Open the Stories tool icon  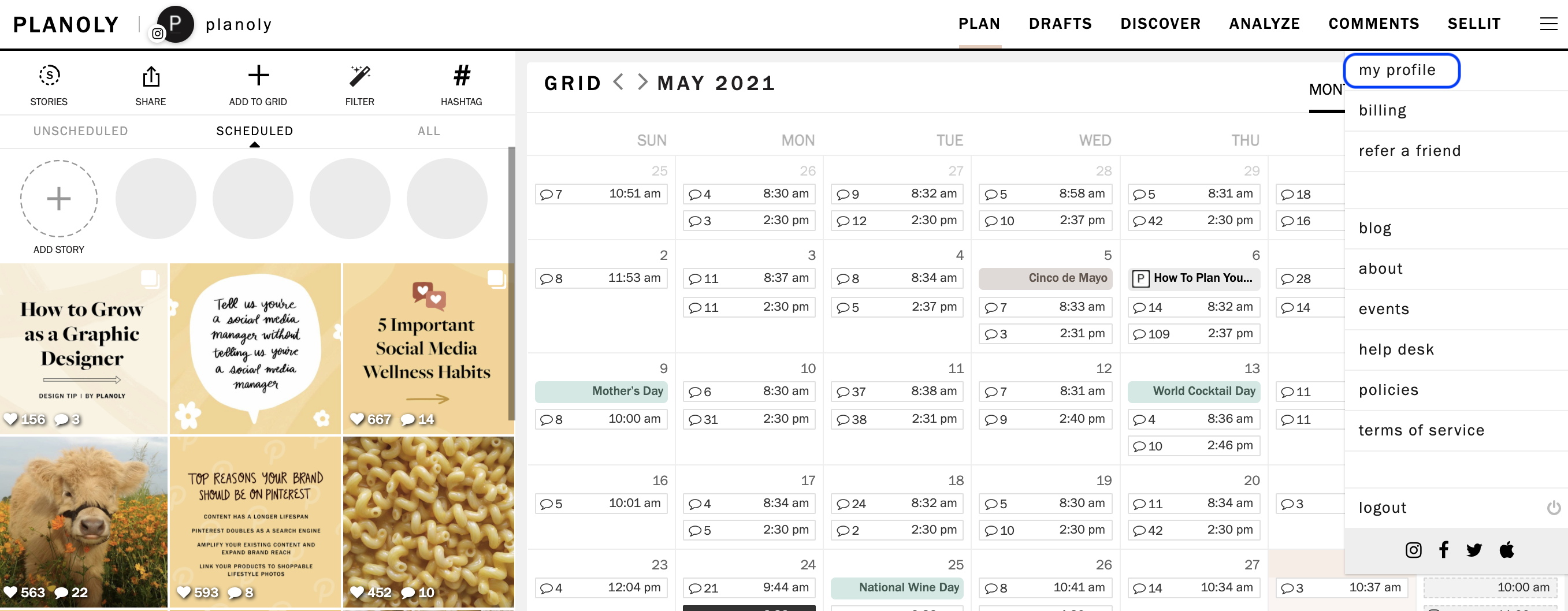pyautogui.click(x=49, y=76)
